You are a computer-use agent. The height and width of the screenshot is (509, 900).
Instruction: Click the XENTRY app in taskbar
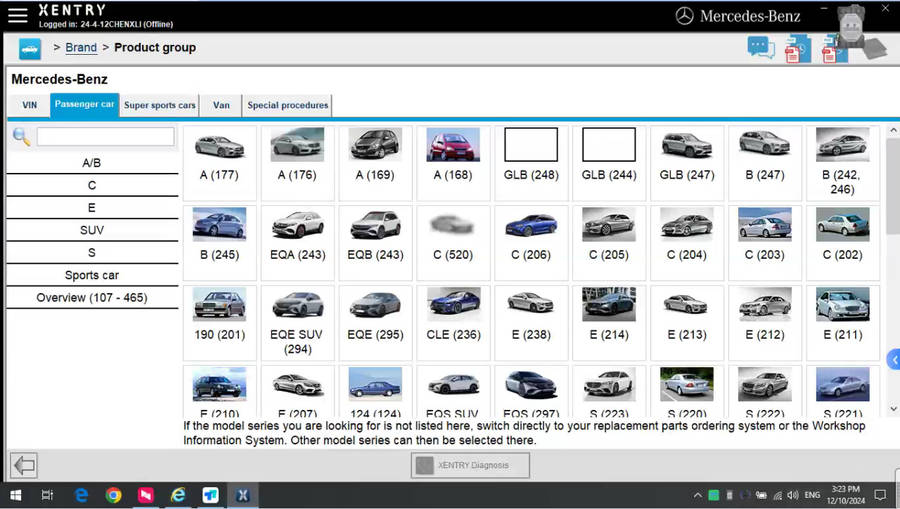pyautogui.click(x=243, y=495)
